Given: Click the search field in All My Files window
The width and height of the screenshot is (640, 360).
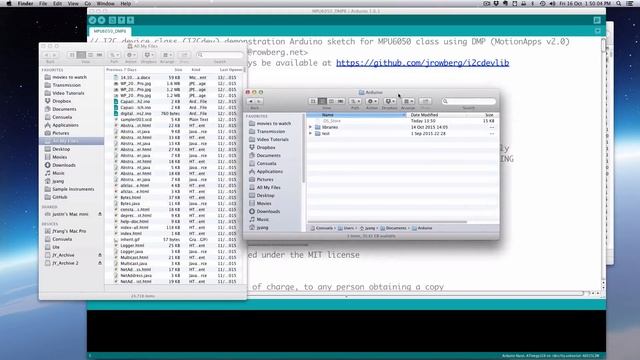Looking at the screenshot, I should 220,55.
